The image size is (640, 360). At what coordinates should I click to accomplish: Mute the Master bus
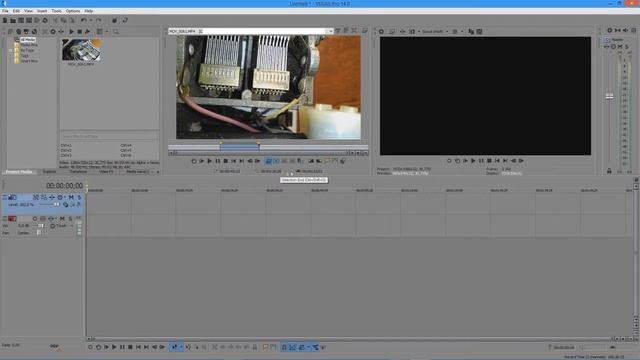click(x=620, y=47)
